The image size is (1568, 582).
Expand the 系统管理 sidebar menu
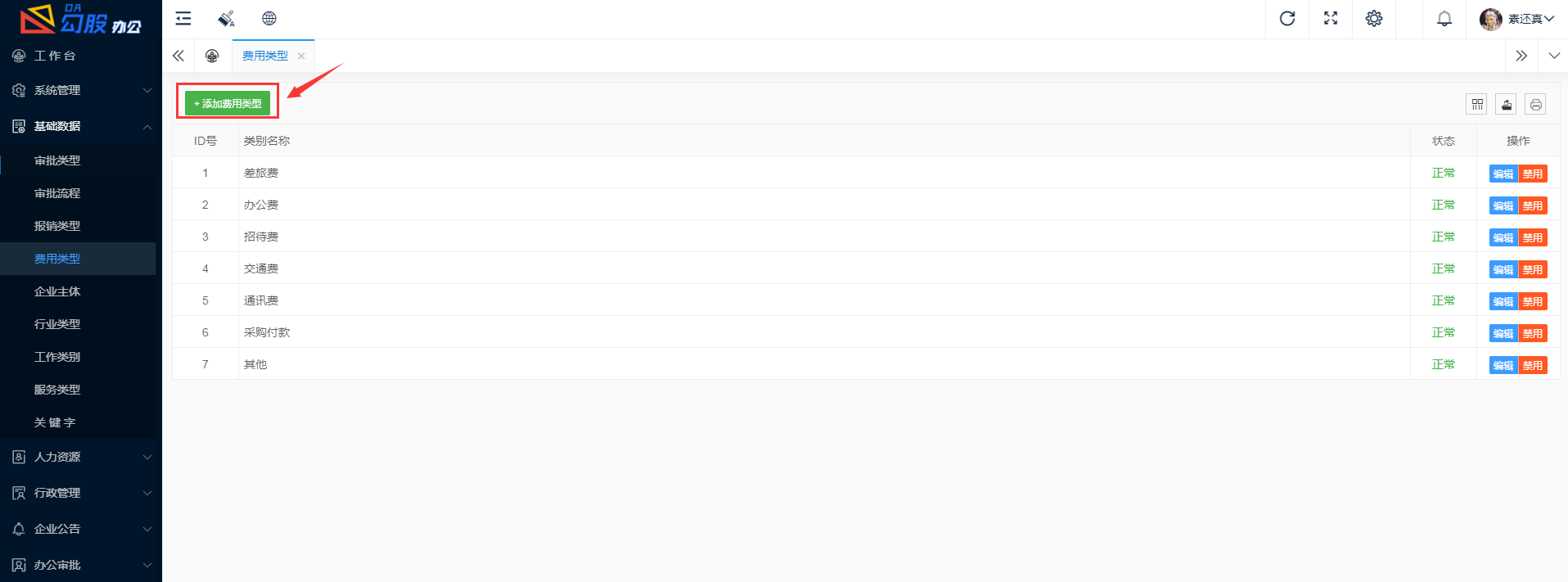pos(81,90)
